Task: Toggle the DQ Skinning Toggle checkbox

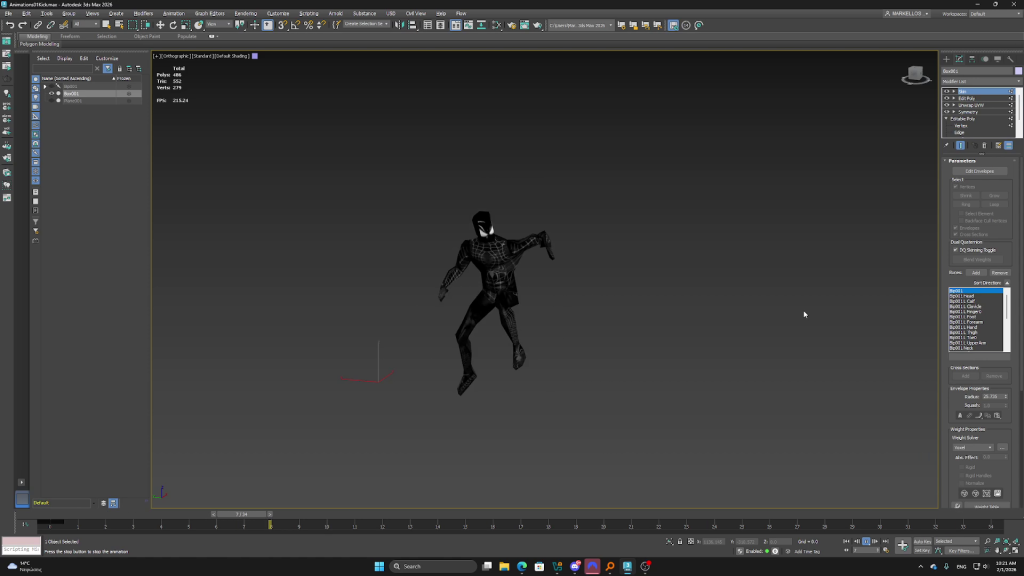Action: (x=955, y=250)
